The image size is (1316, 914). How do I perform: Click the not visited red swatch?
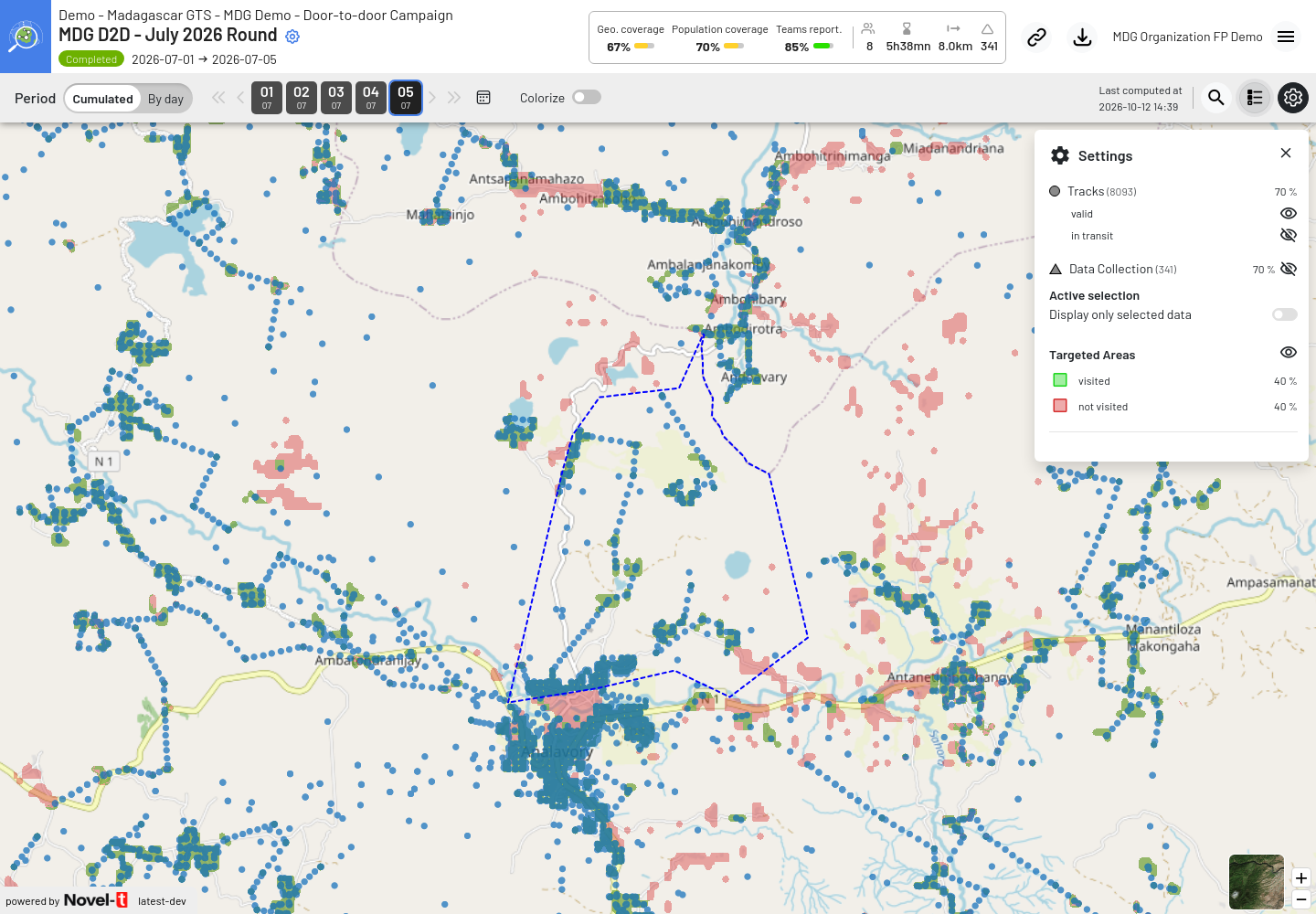[x=1060, y=406]
